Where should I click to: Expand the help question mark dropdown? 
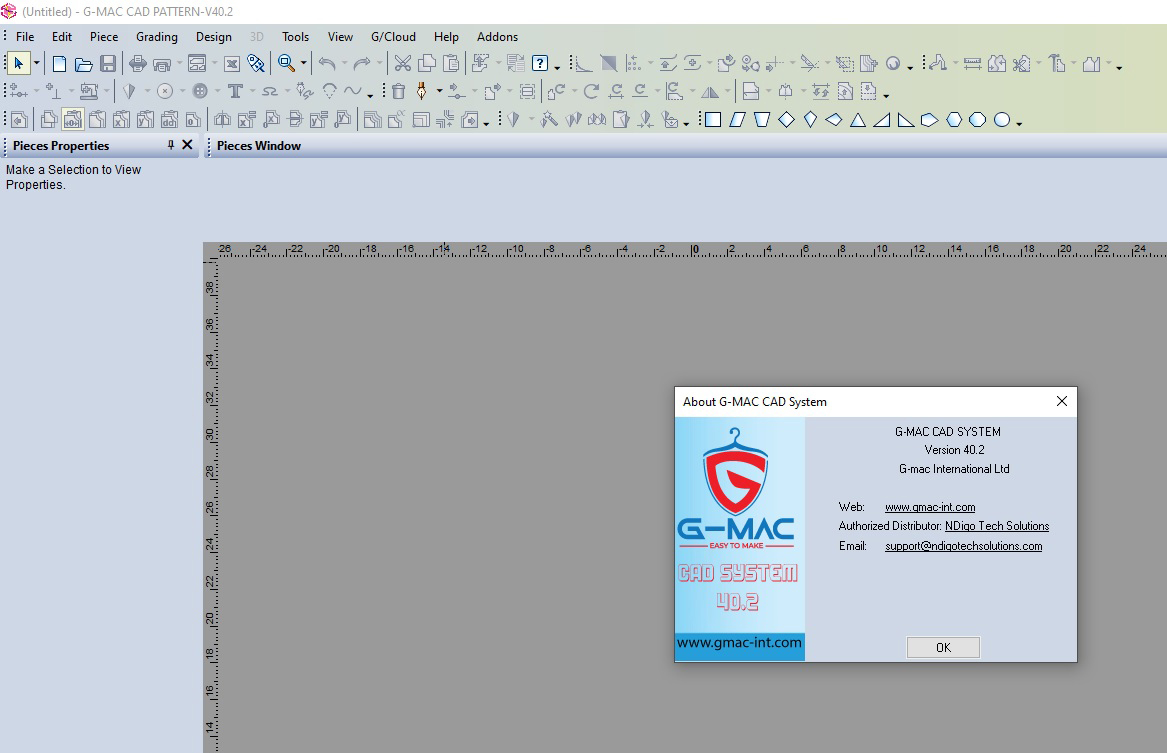(556, 66)
